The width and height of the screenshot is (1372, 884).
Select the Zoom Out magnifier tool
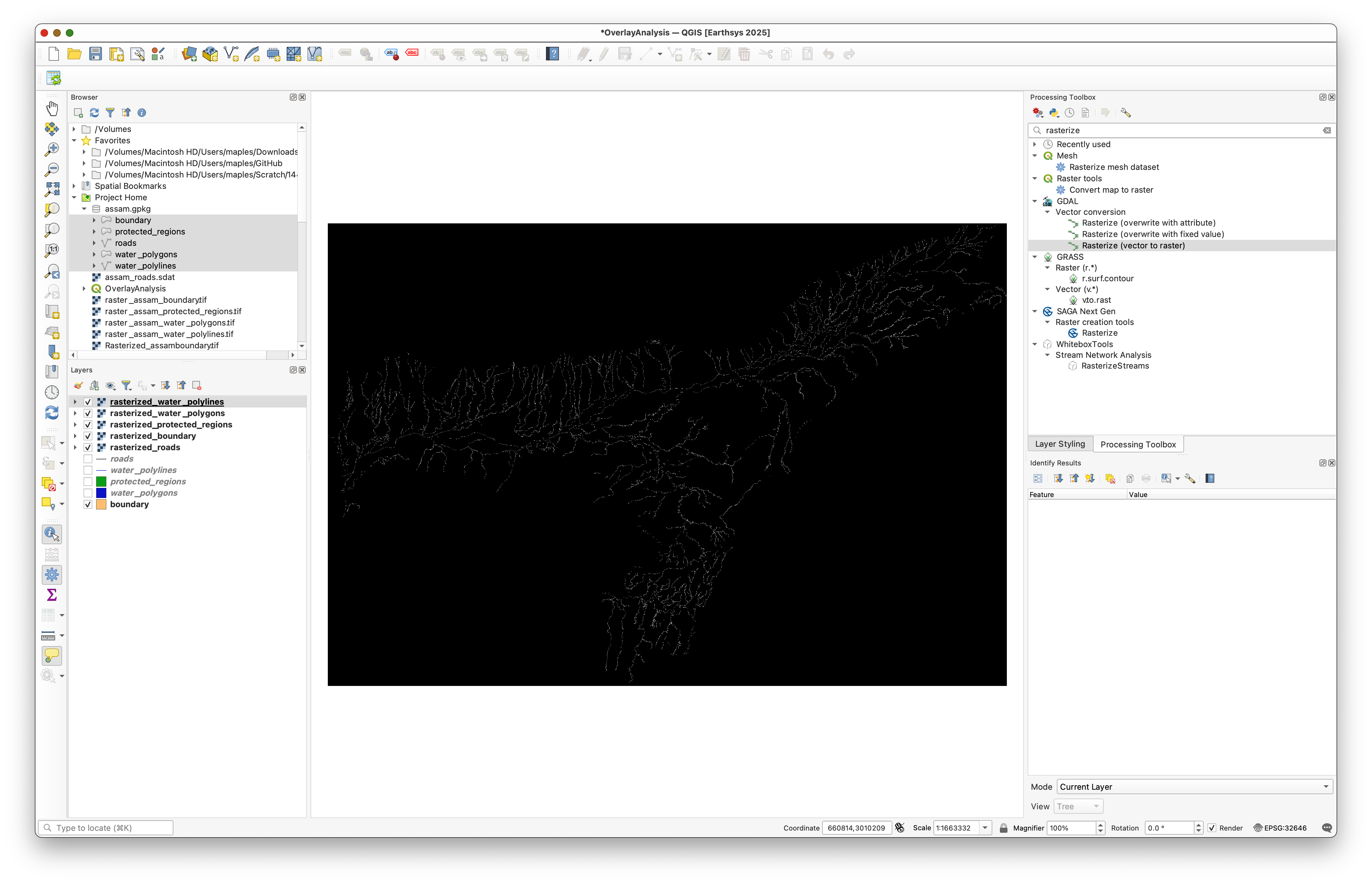point(52,169)
